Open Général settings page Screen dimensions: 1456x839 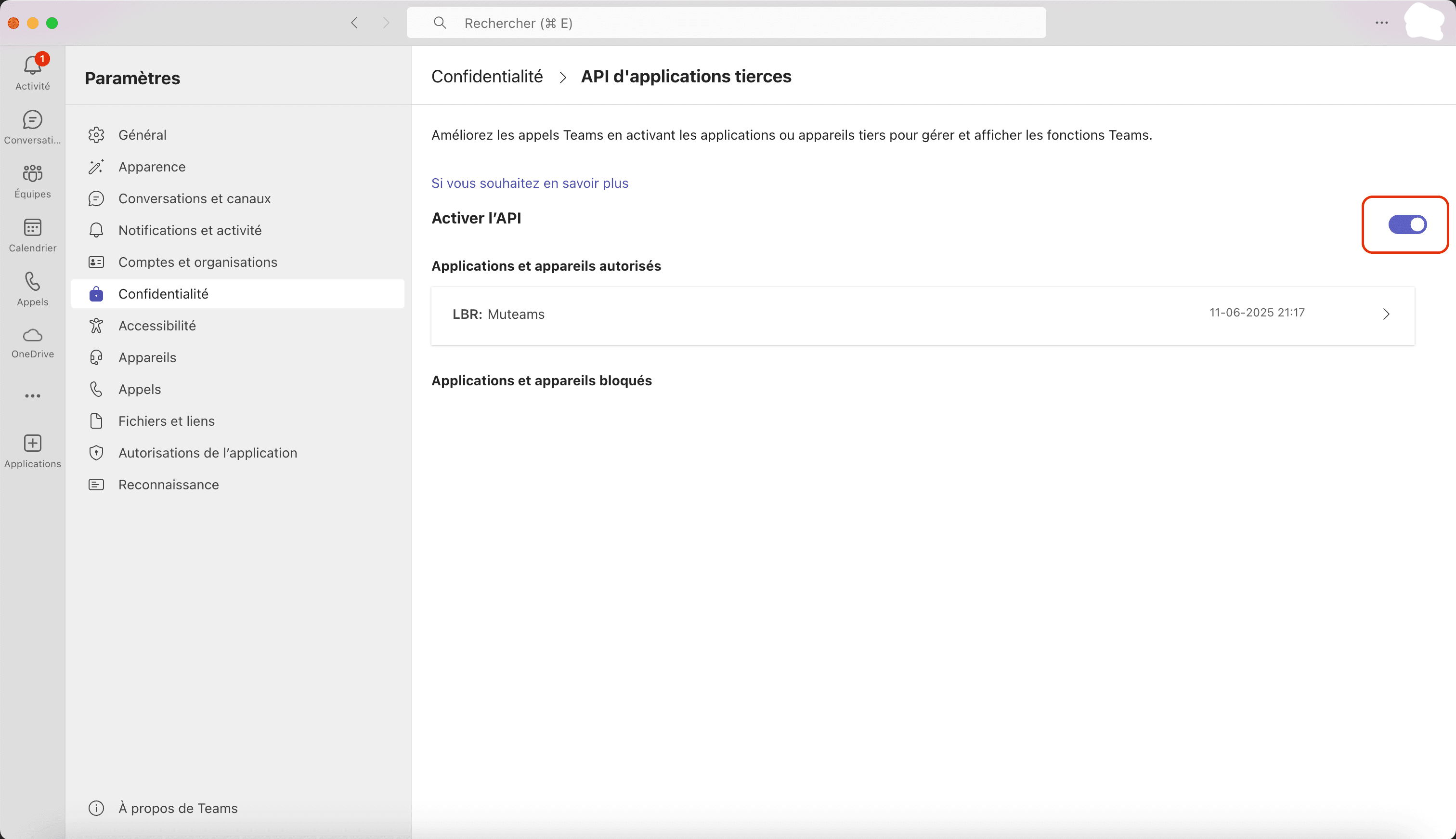coord(238,135)
